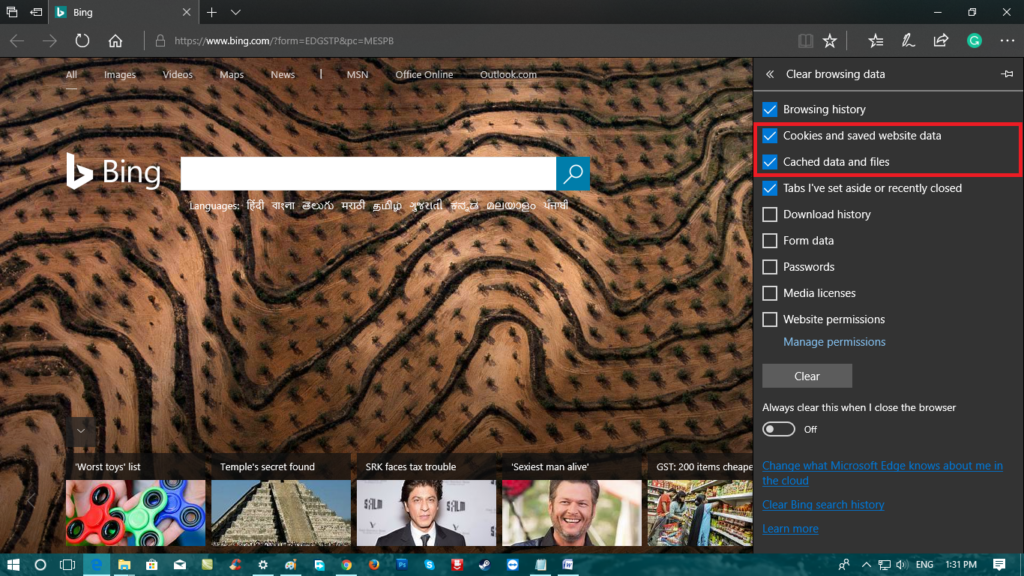Open the Maps tab on Bing
The width and height of the screenshot is (1024, 576).
[x=231, y=74]
